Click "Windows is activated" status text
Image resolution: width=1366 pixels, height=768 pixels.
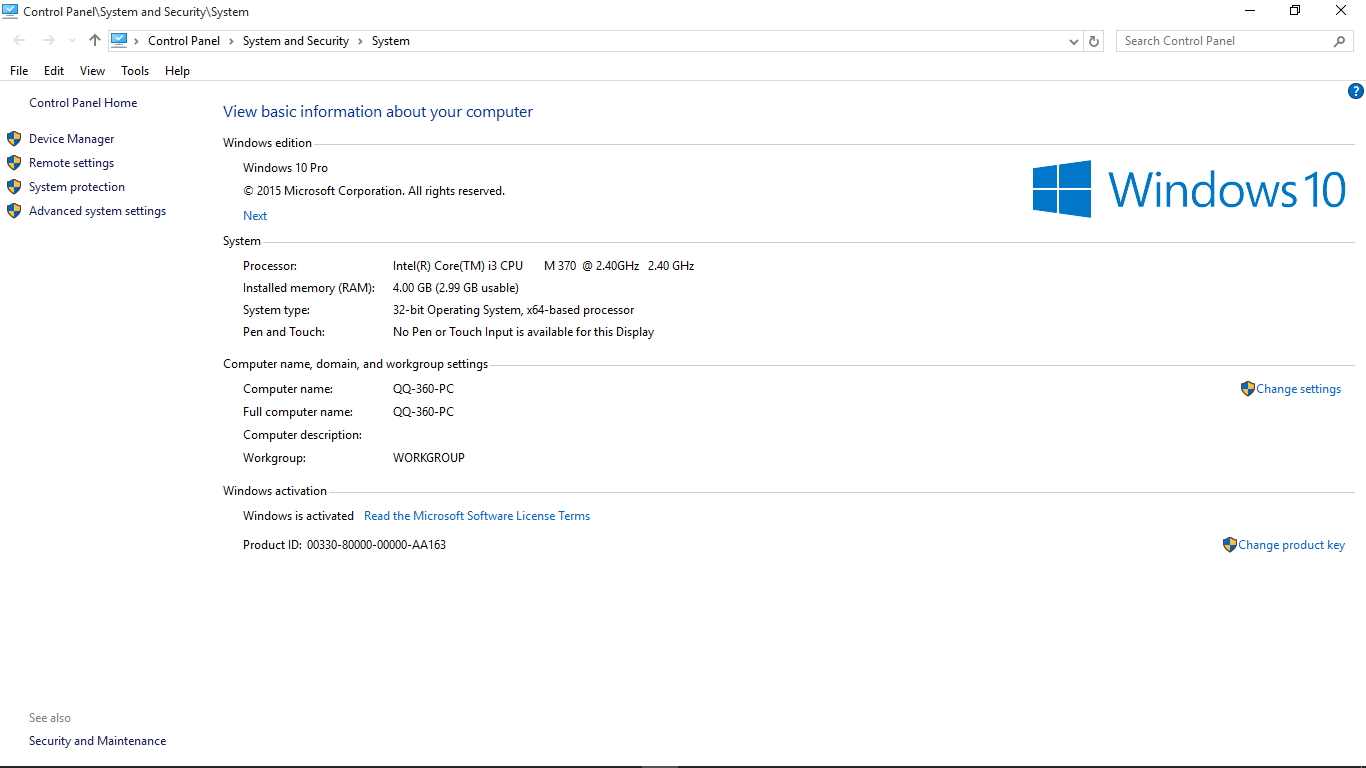298,516
